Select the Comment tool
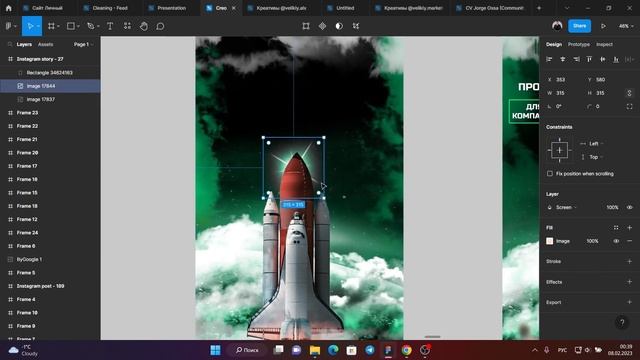 click(x=160, y=26)
